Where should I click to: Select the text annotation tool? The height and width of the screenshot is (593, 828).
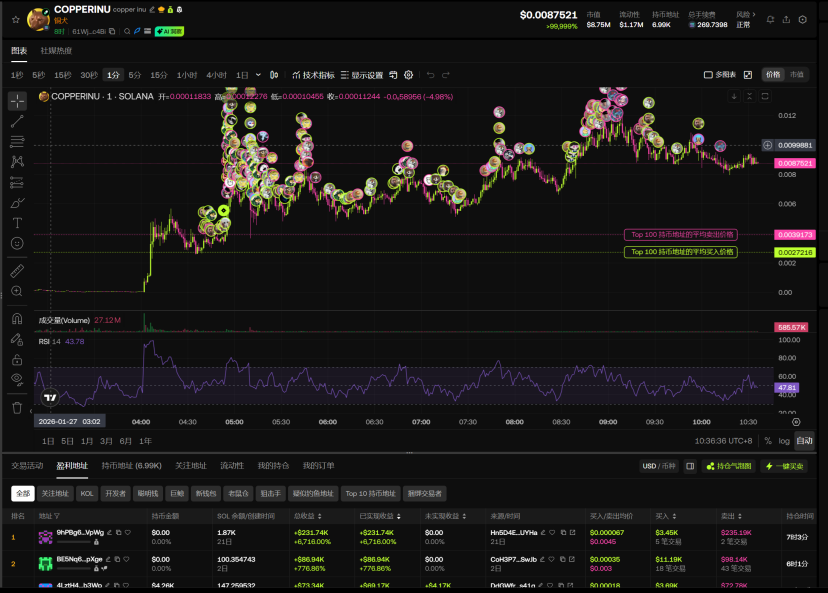tap(17, 223)
